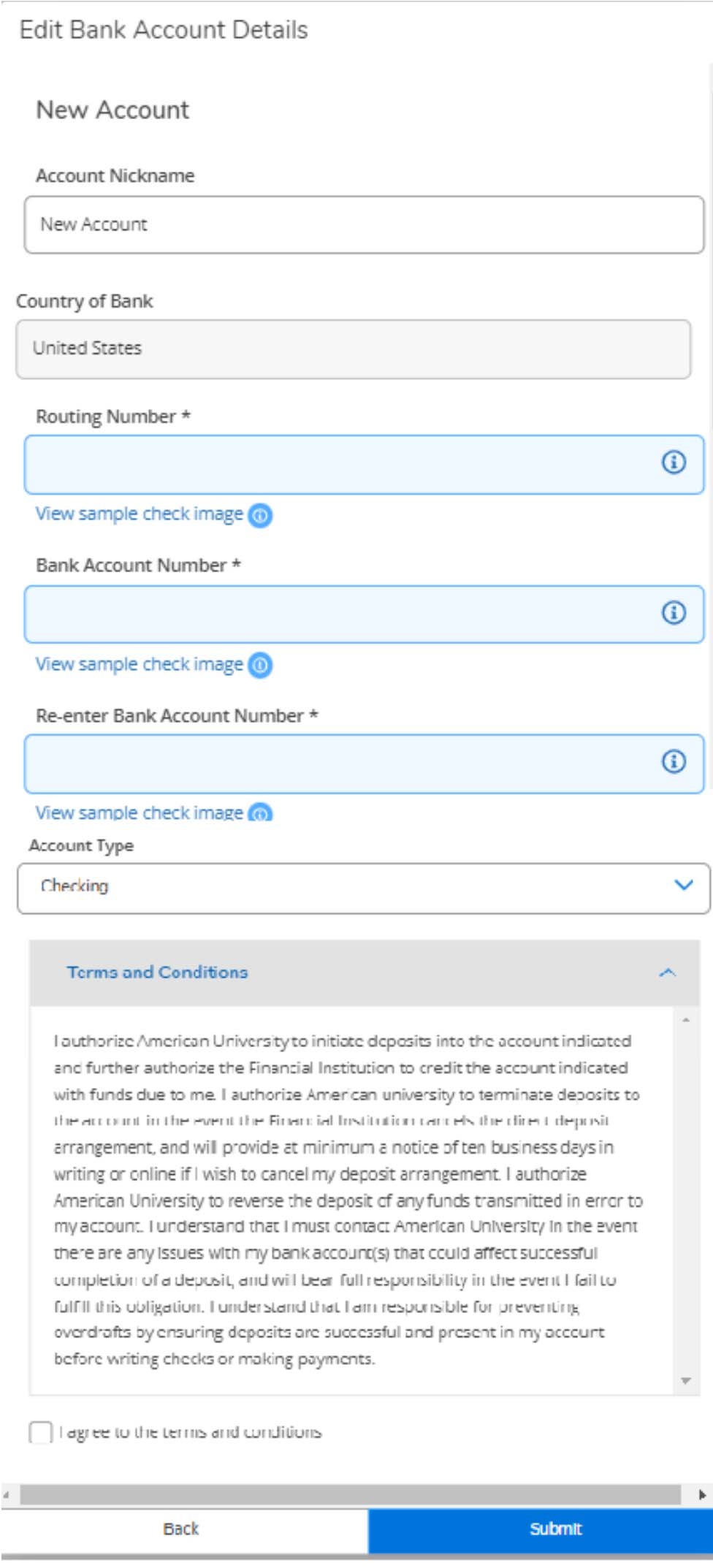Go Back using the Back button
Viewport: 713px width, 1568px height.
(x=181, y=1529)
